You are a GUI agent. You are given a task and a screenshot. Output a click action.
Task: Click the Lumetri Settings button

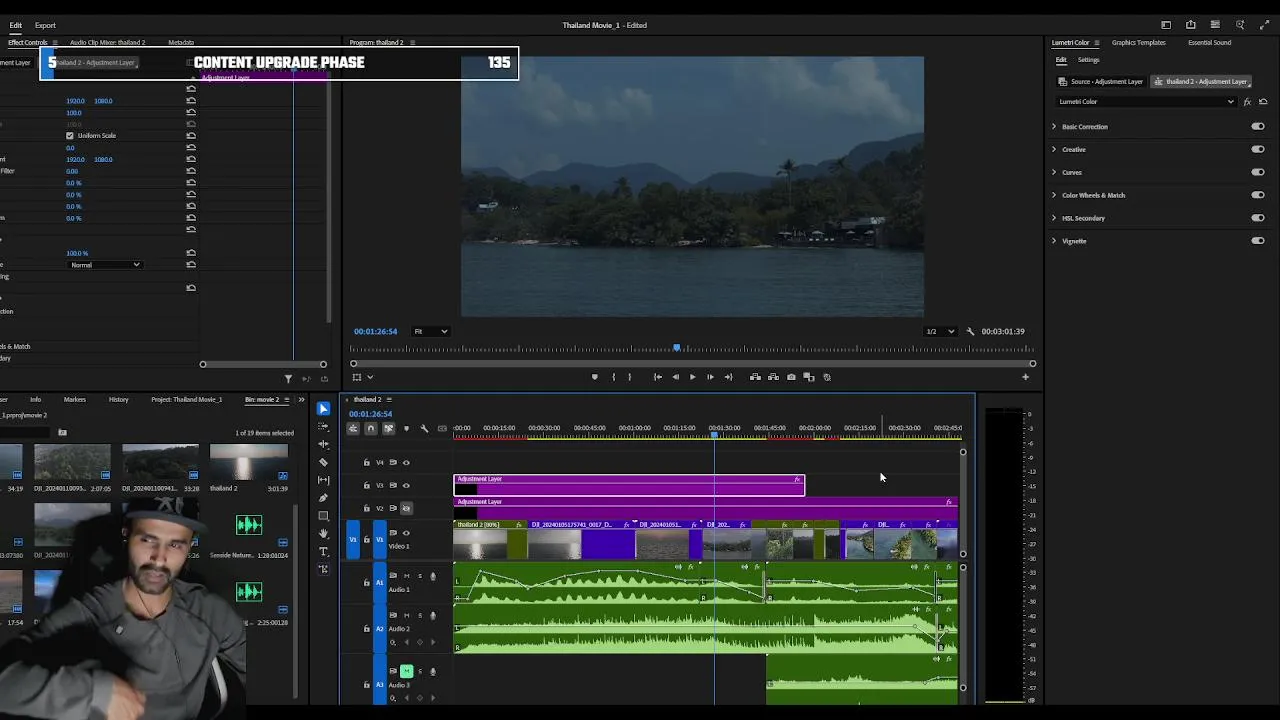[x=1088, y=60]
